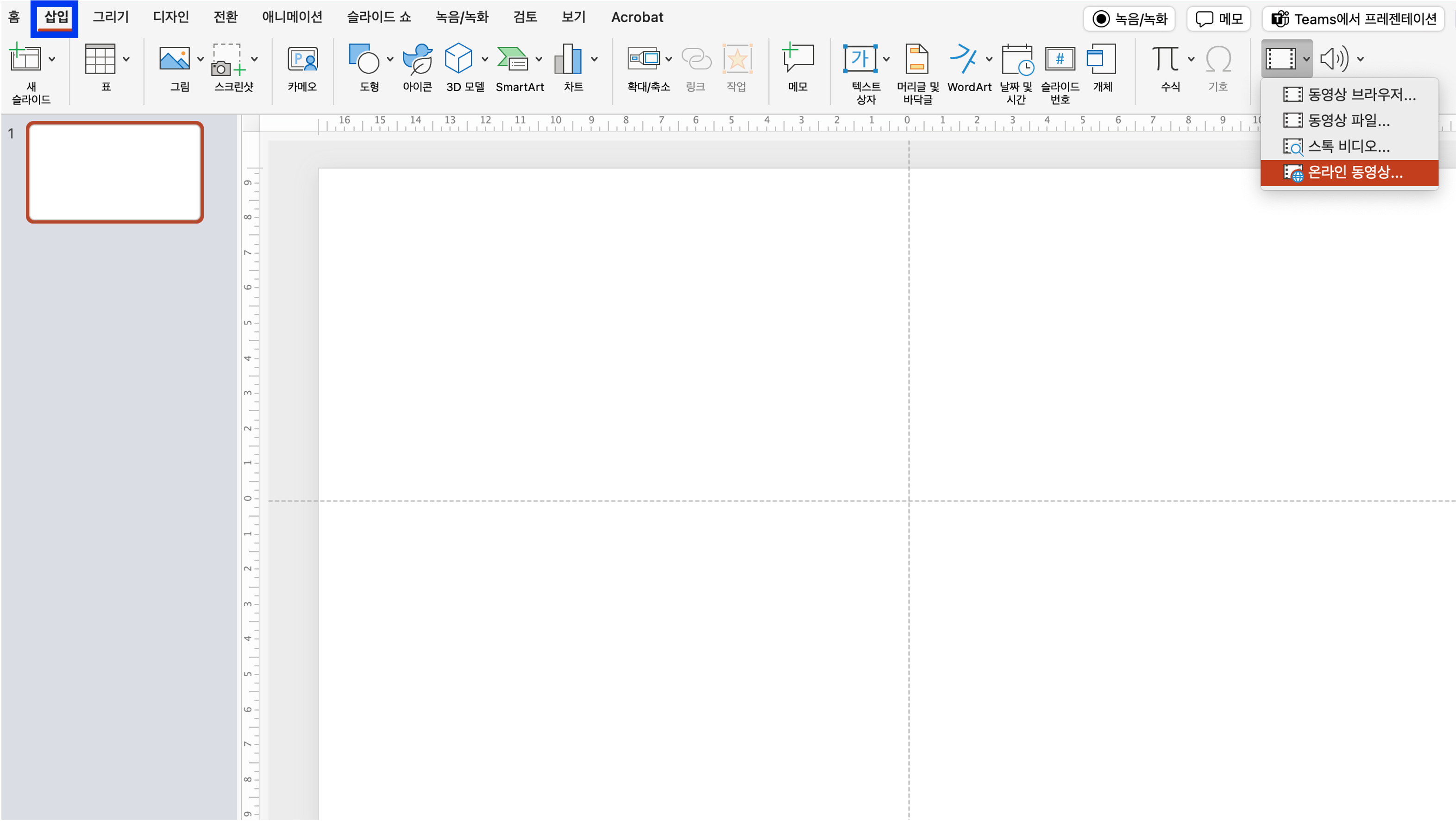Insert a Cameo (카메오) camera feed
This screenshot has height=821, width=1456.
pyautogui.click(x=302, y=58)
